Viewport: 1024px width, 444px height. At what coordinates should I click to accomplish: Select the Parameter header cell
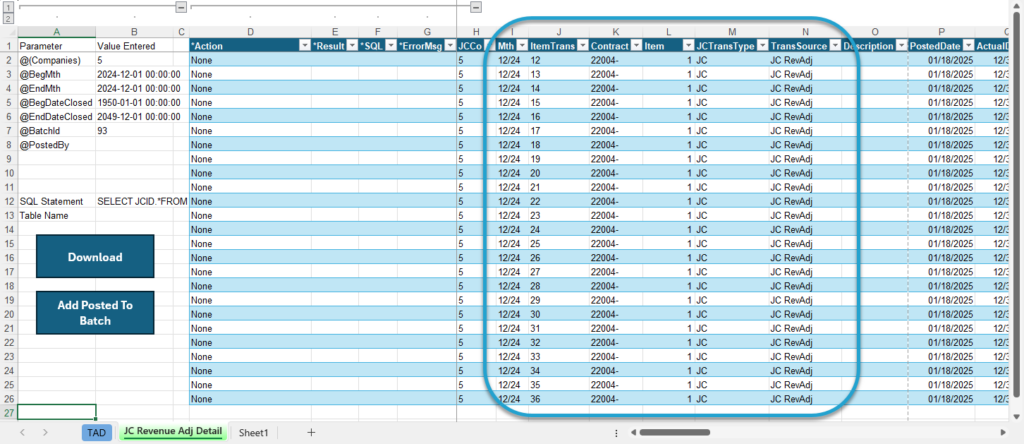point(57,46)
